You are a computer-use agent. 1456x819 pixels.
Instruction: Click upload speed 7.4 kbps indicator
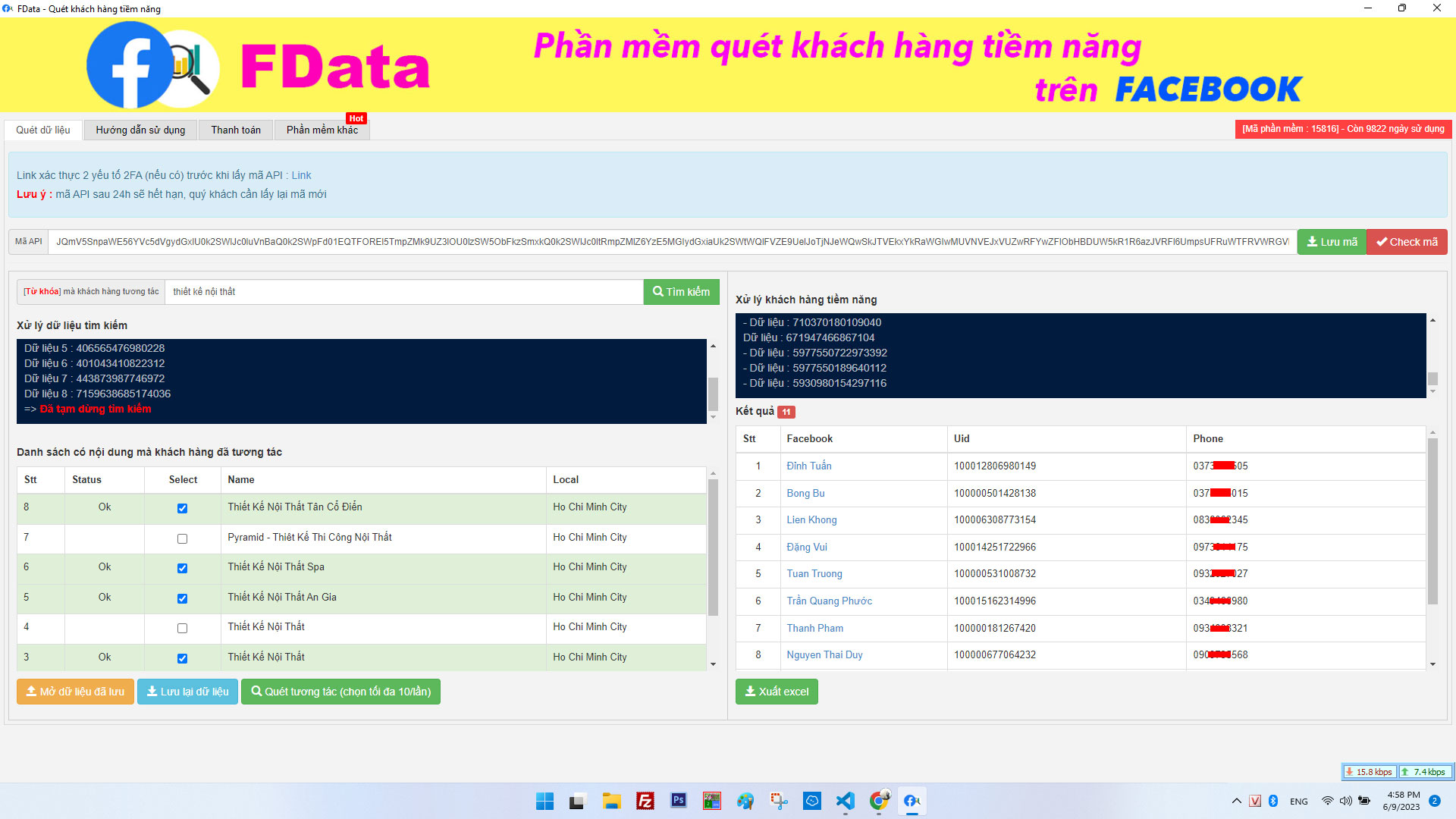(x=1425, y=772)
